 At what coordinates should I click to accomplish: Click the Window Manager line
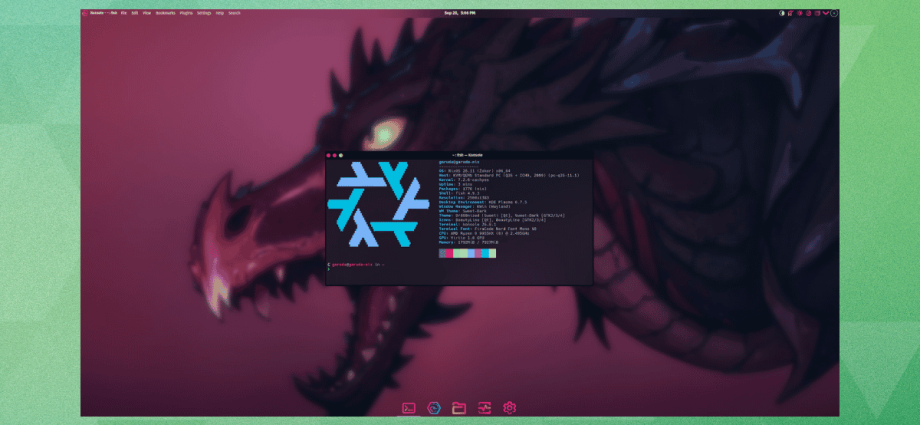click(x=475, y=207)
